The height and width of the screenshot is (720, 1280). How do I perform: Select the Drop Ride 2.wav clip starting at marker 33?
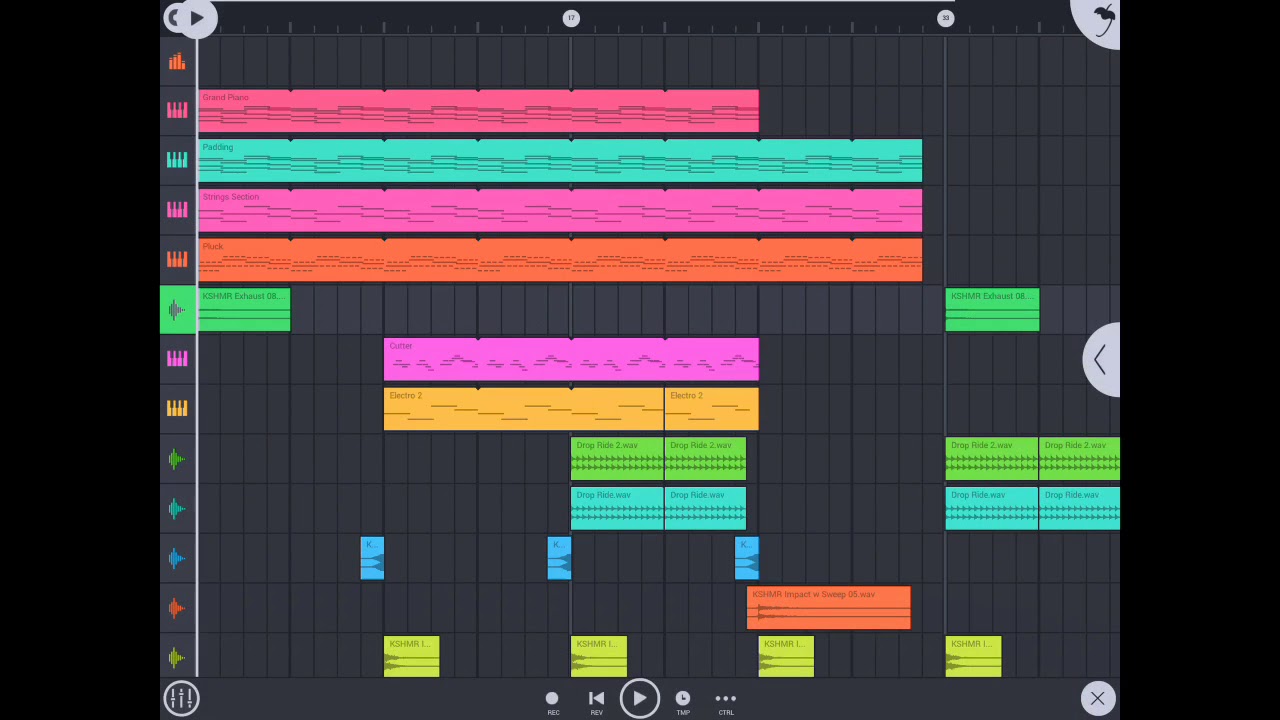[x=991, y=458]
